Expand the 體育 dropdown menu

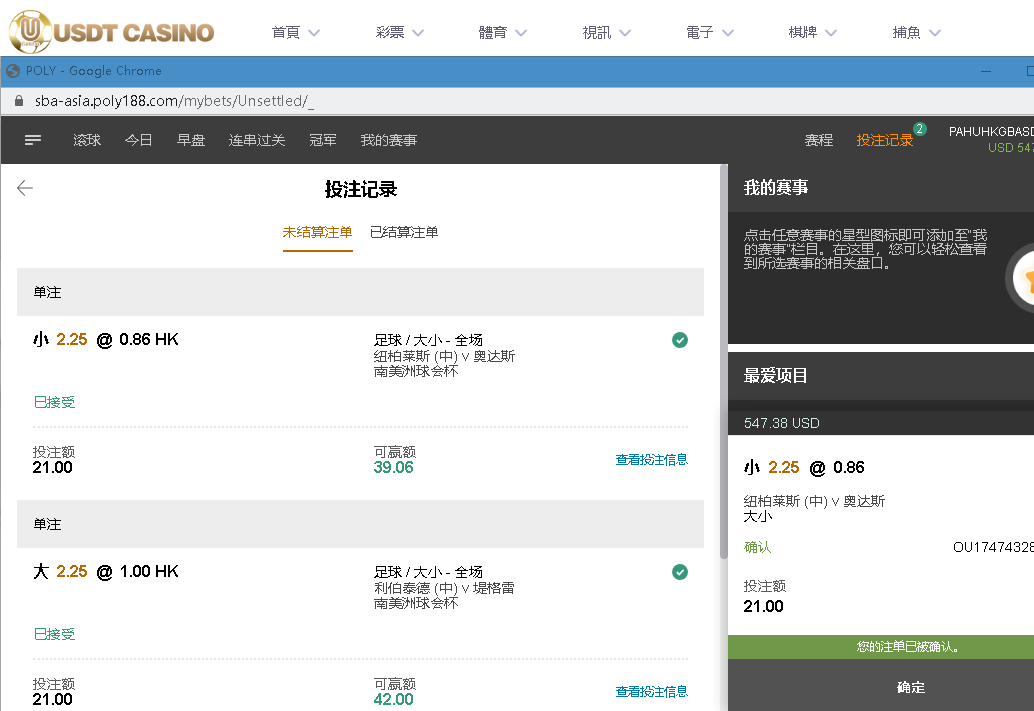click(x=506, y=32)
